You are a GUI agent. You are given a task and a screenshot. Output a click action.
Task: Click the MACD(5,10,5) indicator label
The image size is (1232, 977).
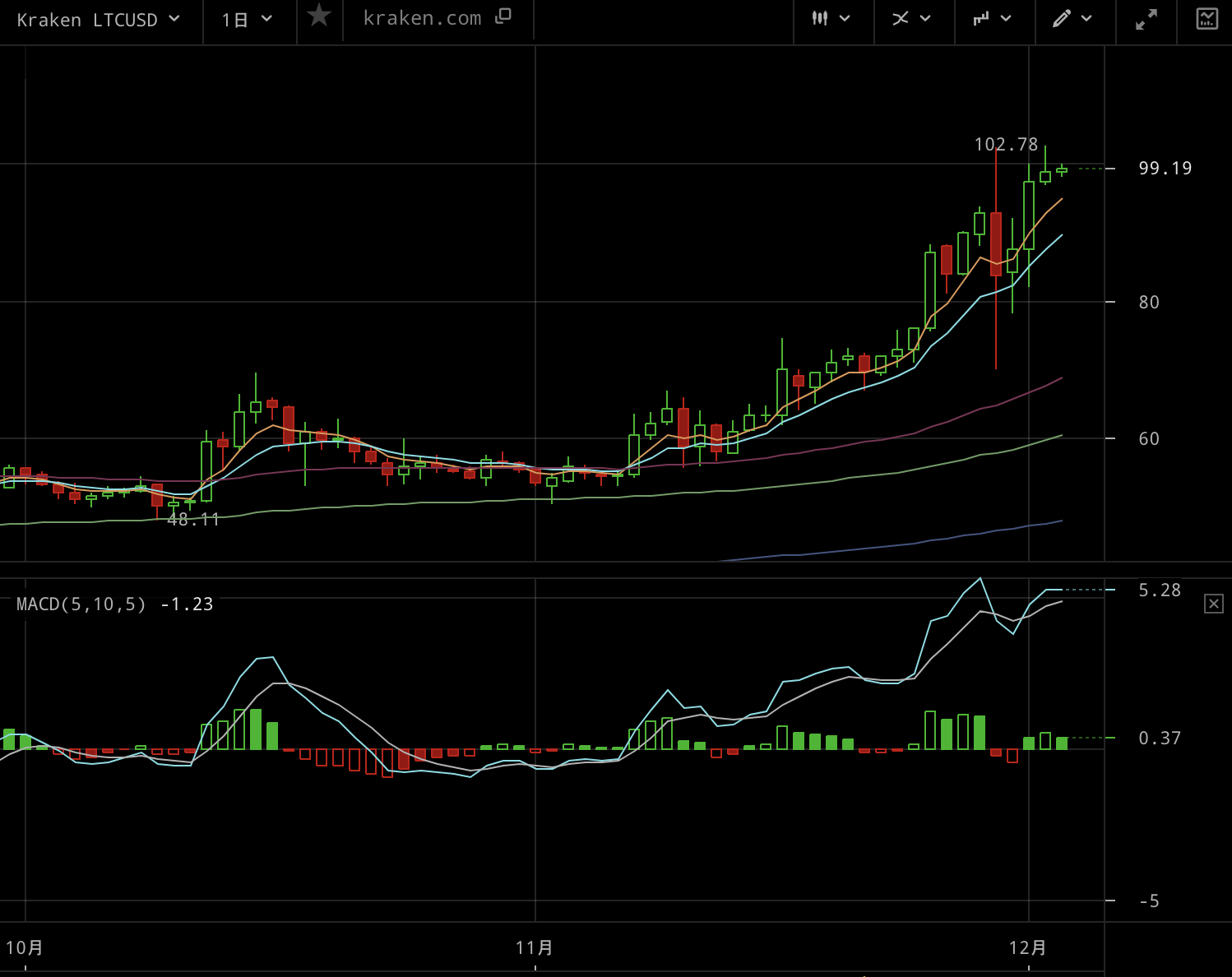[81, 604]
